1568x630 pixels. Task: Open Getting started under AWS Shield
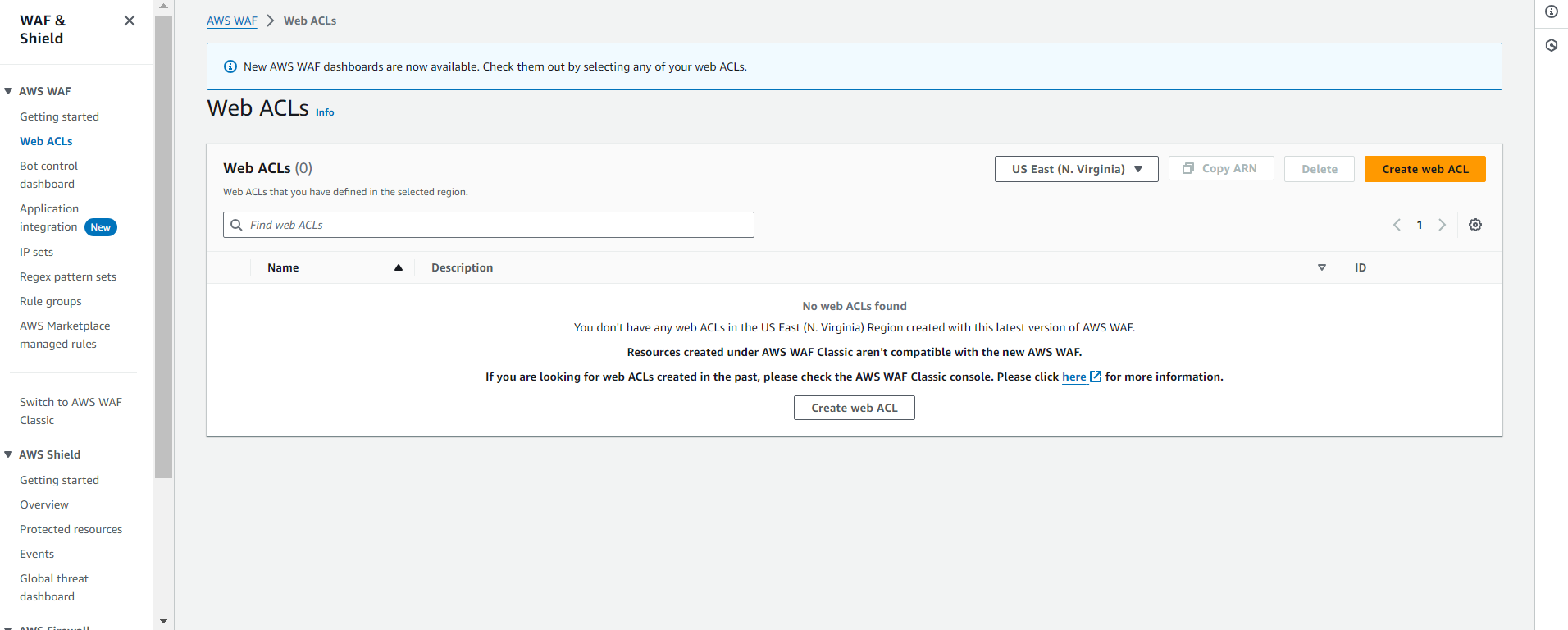click(59, 480)
